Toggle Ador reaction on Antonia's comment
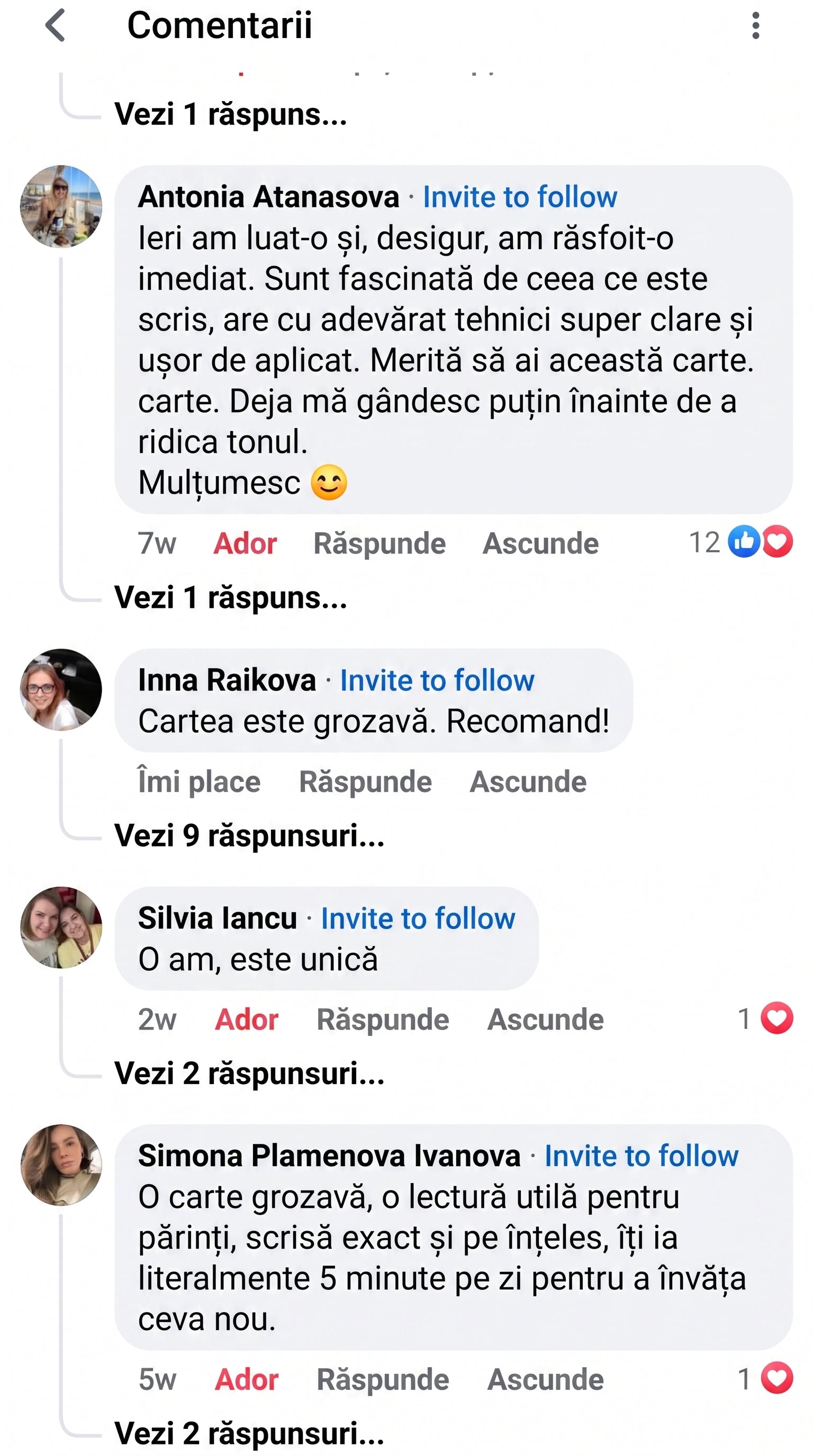The image size is (813, 1456). [245, 543]
